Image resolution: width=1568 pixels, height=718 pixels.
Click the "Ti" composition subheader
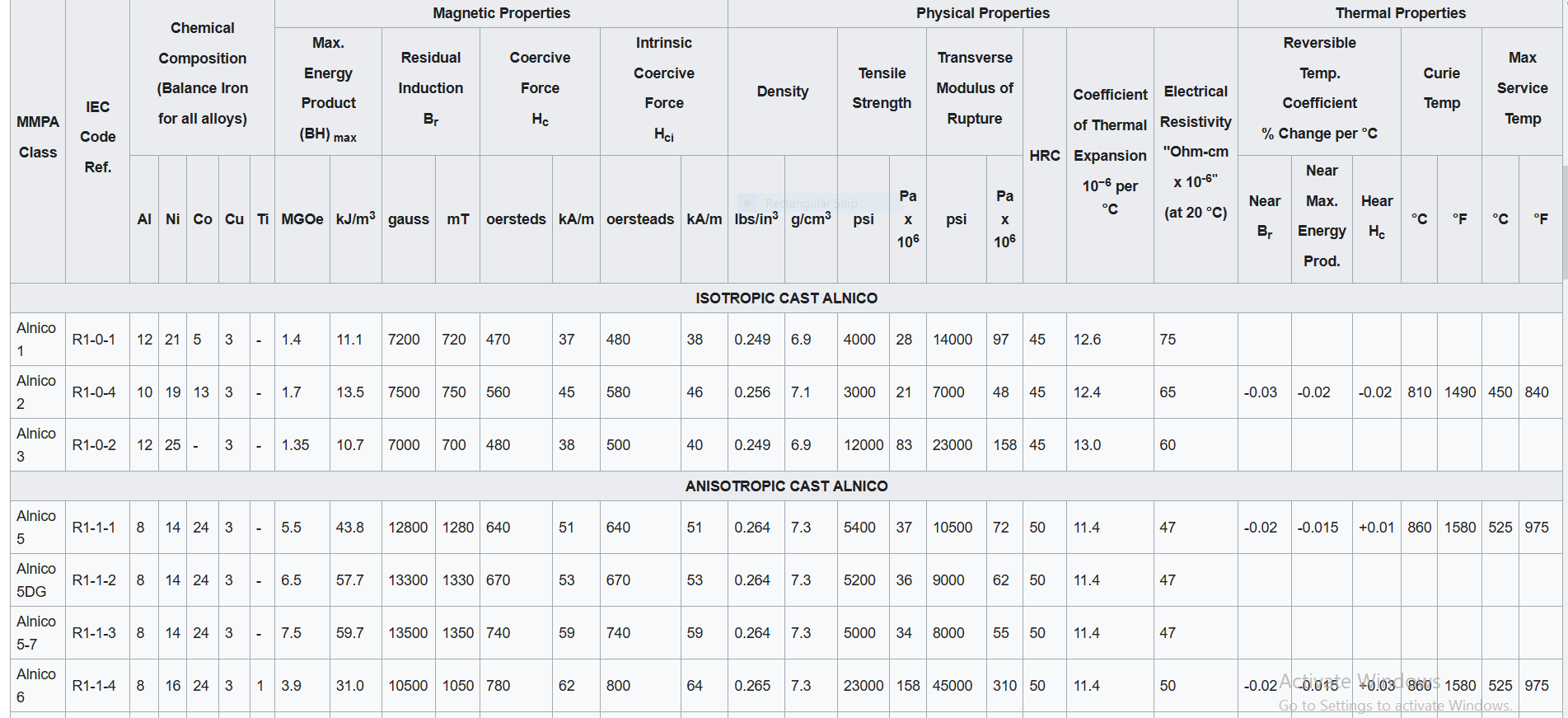[263, 219]
